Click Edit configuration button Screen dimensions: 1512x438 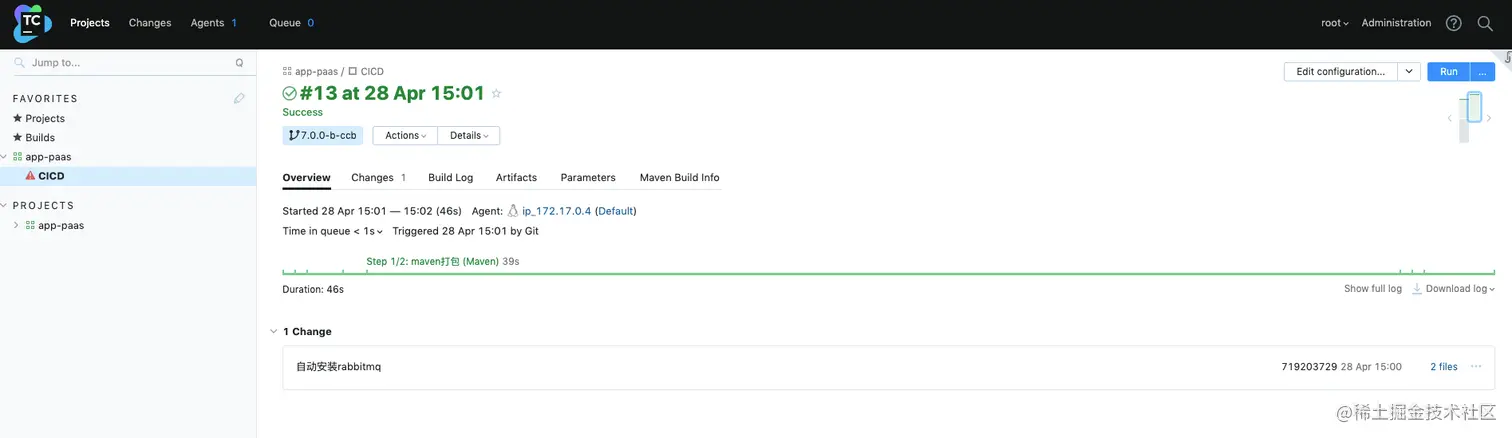click(x=1340, y=72)
